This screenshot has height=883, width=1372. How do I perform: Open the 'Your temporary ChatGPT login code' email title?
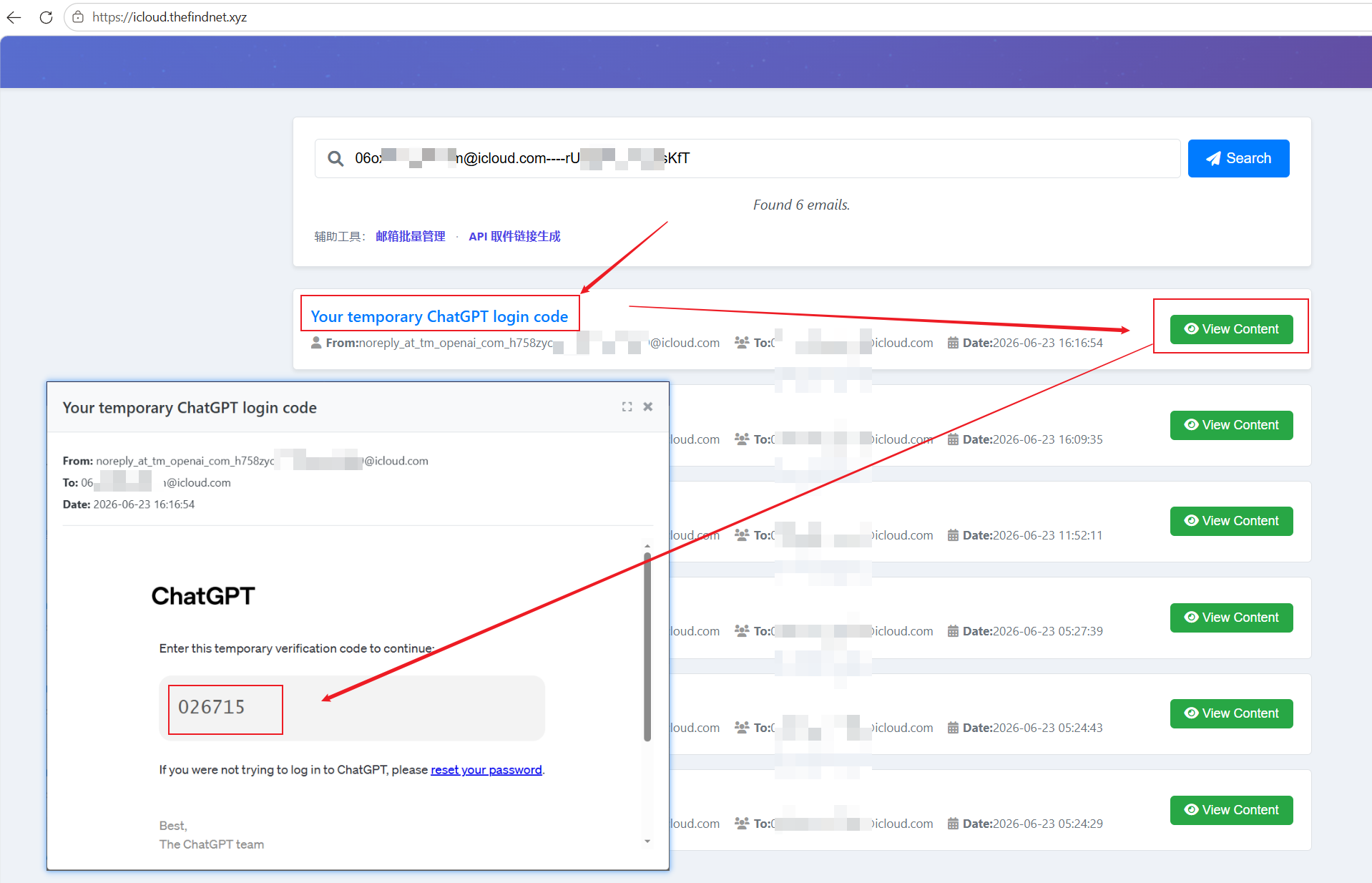[x=439, y=316]
